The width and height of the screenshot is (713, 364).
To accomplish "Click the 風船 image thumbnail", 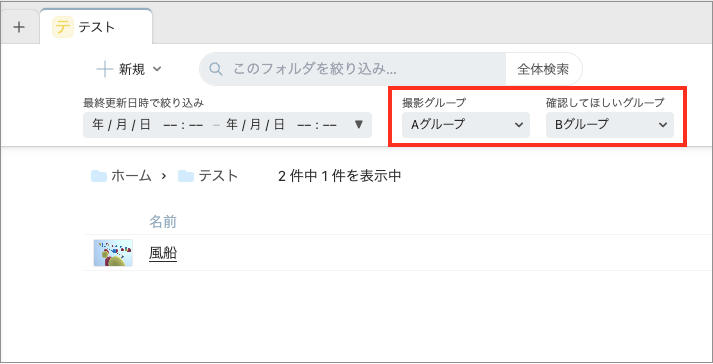I will pyautogui.click(x=113, y=253).
